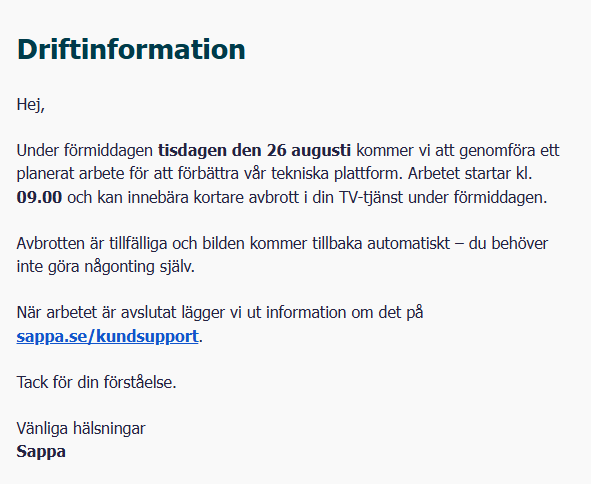Click the word "automatiskt"
The height and width of the screenshot is (484, 591).
pos(409,244)
